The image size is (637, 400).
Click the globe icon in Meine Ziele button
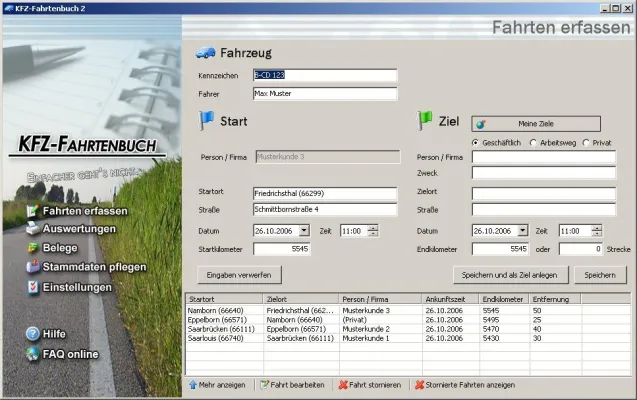[481, 124]
